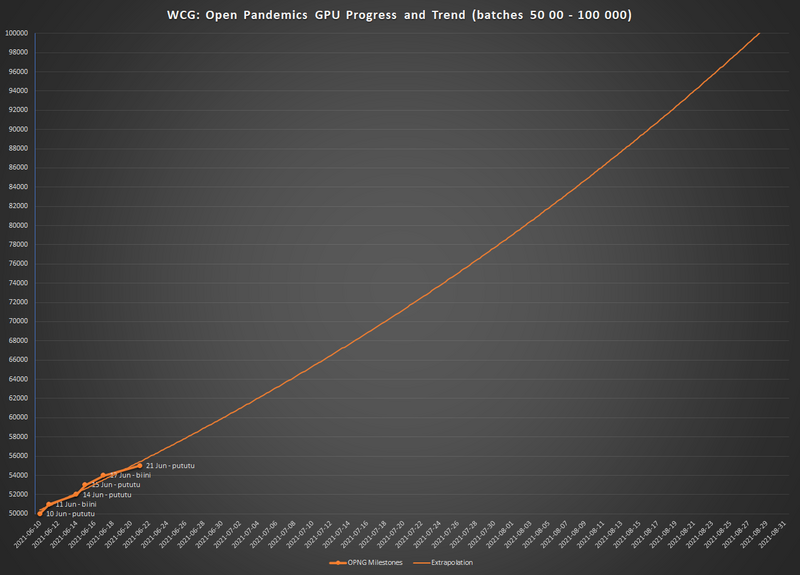Screen dimensions: 800x575
Task: Click the 56000 y-axis label
Action: 18,456
